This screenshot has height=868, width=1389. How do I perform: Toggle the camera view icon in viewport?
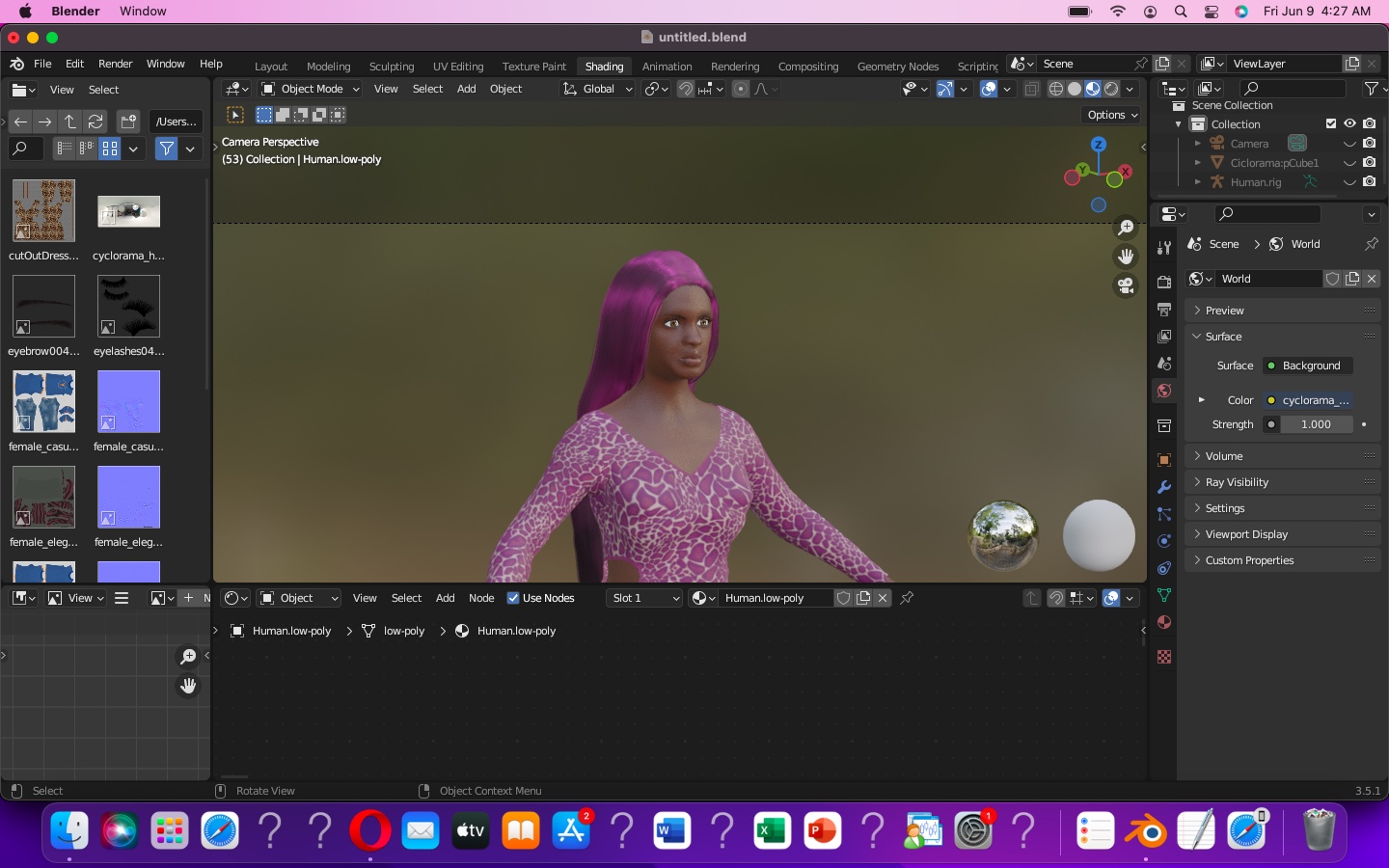[x=1125, y=285]
